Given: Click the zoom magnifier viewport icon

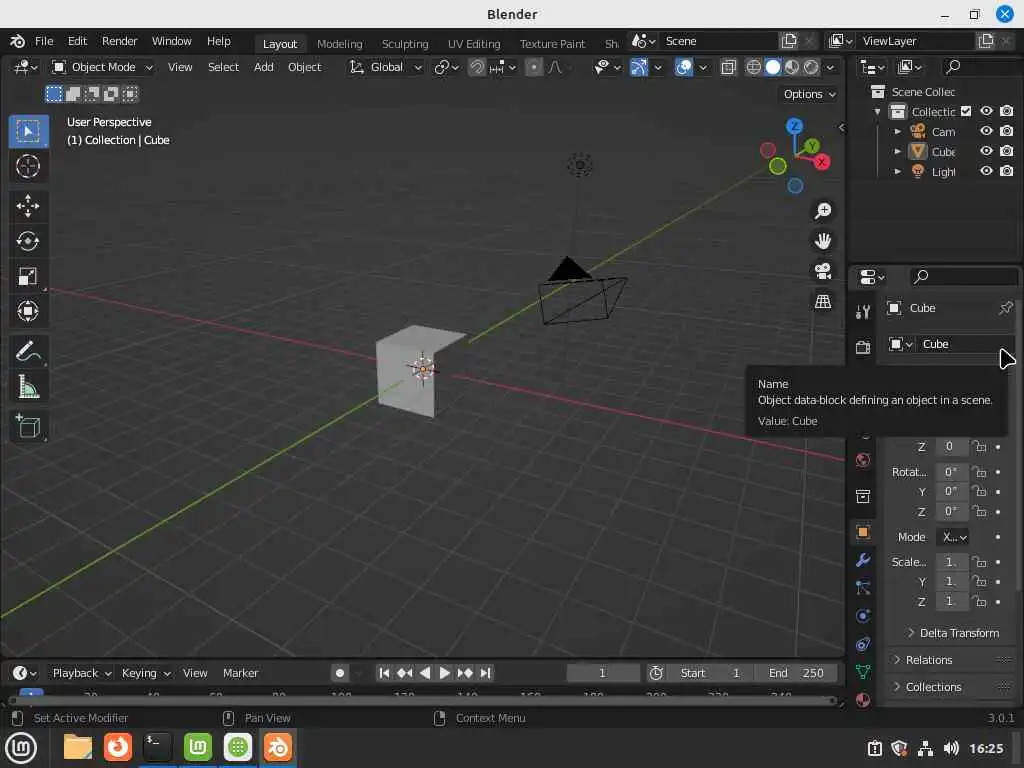Looking at the screenshot, I should (823, 211).
